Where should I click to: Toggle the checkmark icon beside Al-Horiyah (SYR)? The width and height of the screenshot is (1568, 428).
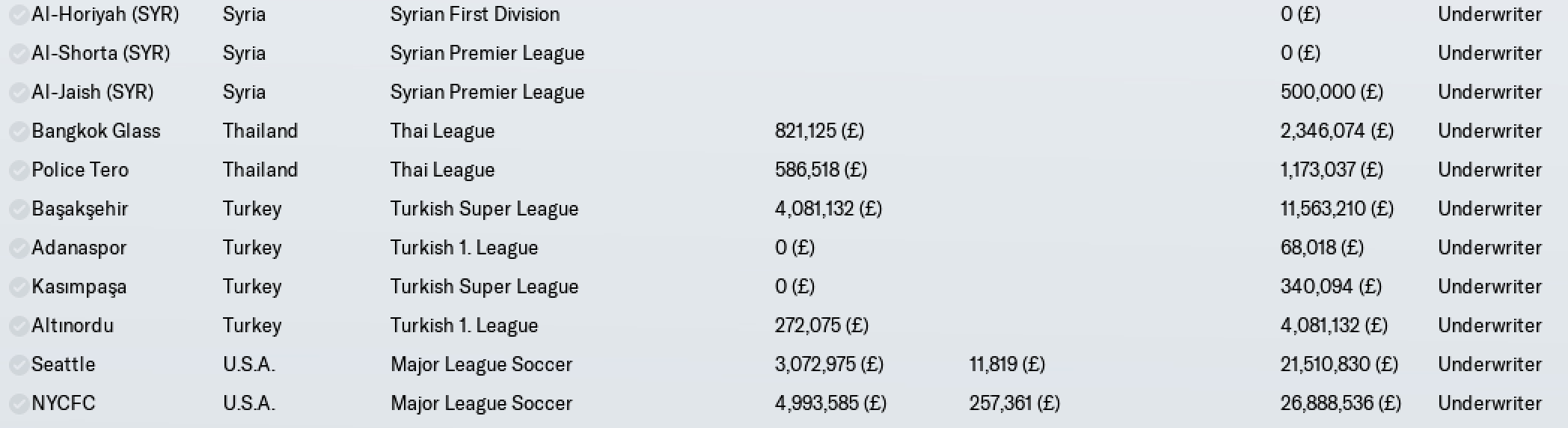point(19,14)
